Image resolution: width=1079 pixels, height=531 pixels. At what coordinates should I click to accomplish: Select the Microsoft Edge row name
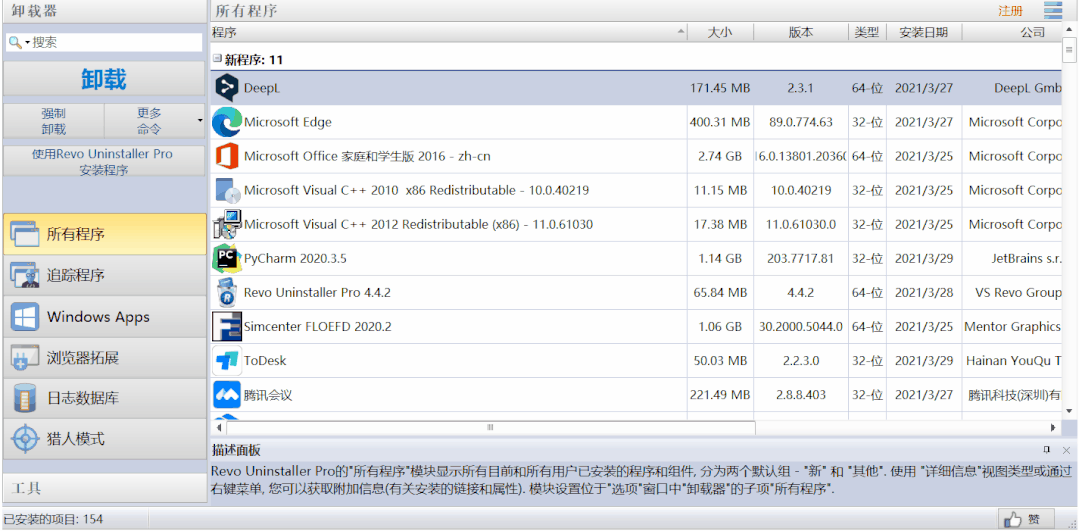[288, 122]
